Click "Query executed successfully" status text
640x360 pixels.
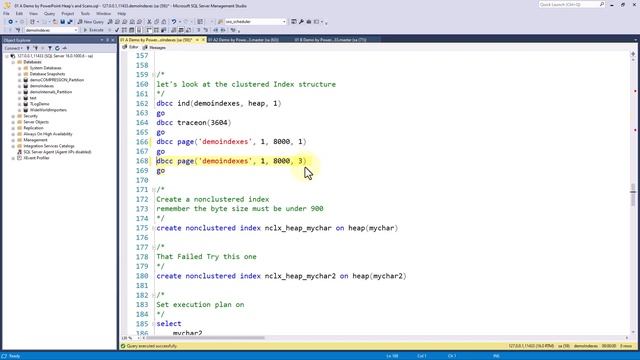pos(152,346)
